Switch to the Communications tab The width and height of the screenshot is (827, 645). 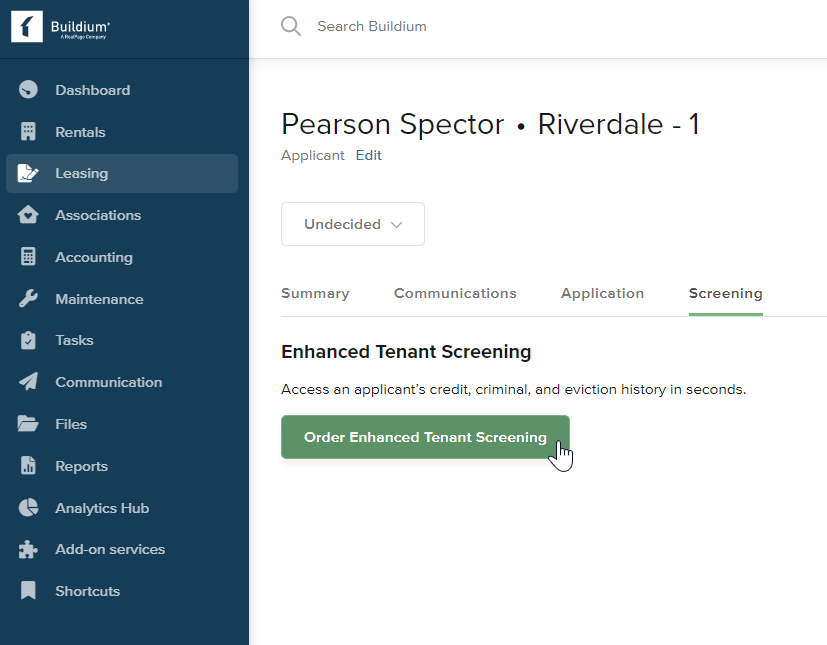pyautogui.click(x=455, y=293)
